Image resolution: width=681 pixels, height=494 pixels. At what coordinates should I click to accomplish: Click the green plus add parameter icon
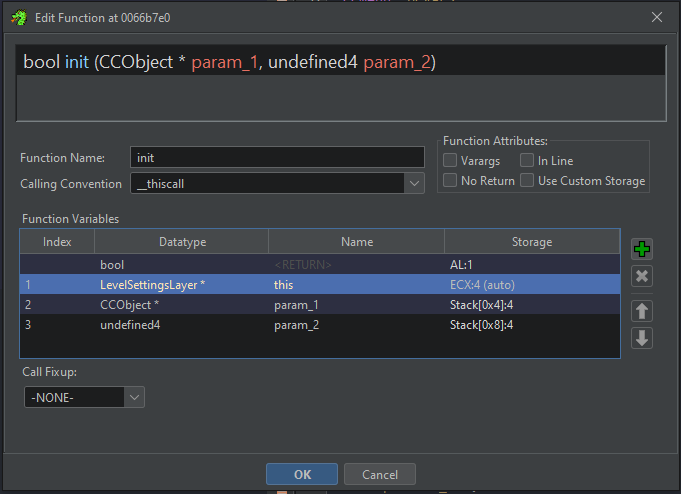643,249
